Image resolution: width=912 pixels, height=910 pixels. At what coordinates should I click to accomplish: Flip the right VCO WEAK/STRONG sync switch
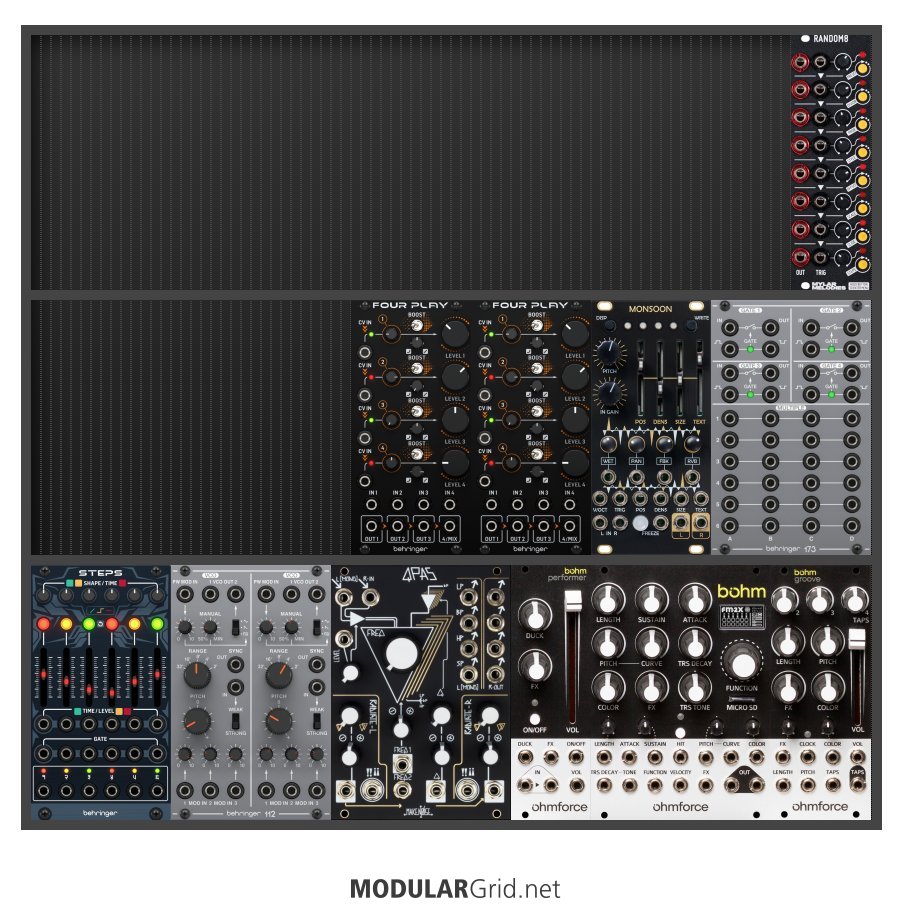316,721
